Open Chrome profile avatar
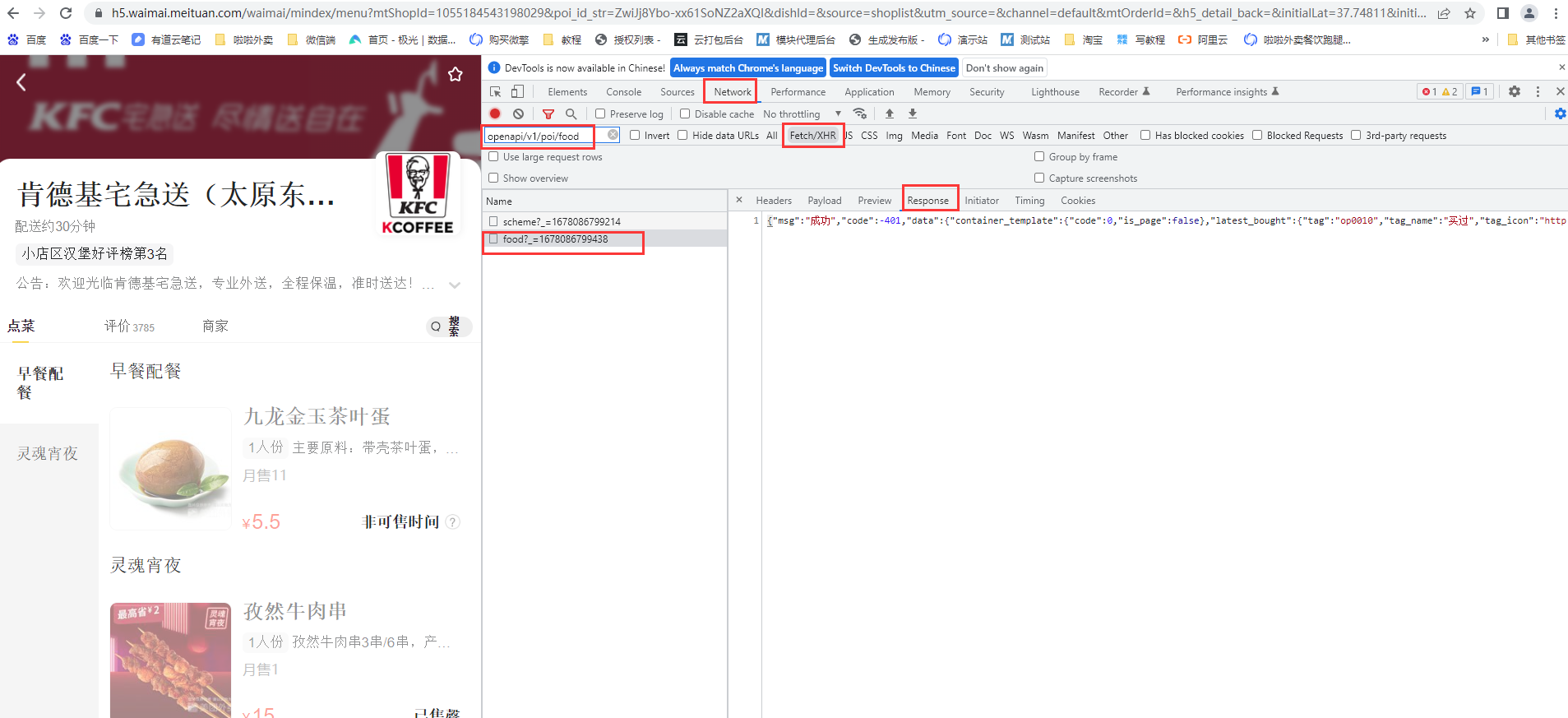Image resolution: width=1568 pixels, height=718 pixels. 1529,13
